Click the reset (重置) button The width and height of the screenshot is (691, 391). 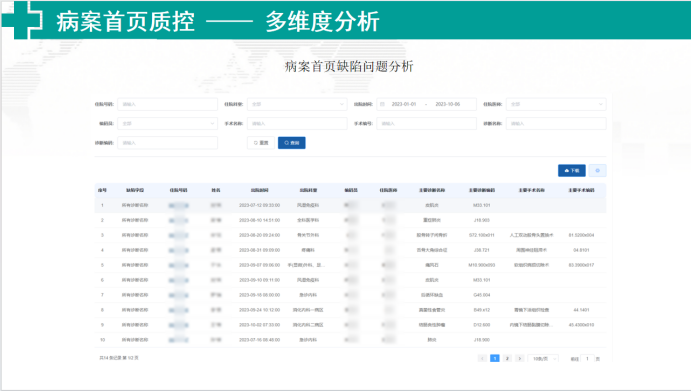coord(261,143)
